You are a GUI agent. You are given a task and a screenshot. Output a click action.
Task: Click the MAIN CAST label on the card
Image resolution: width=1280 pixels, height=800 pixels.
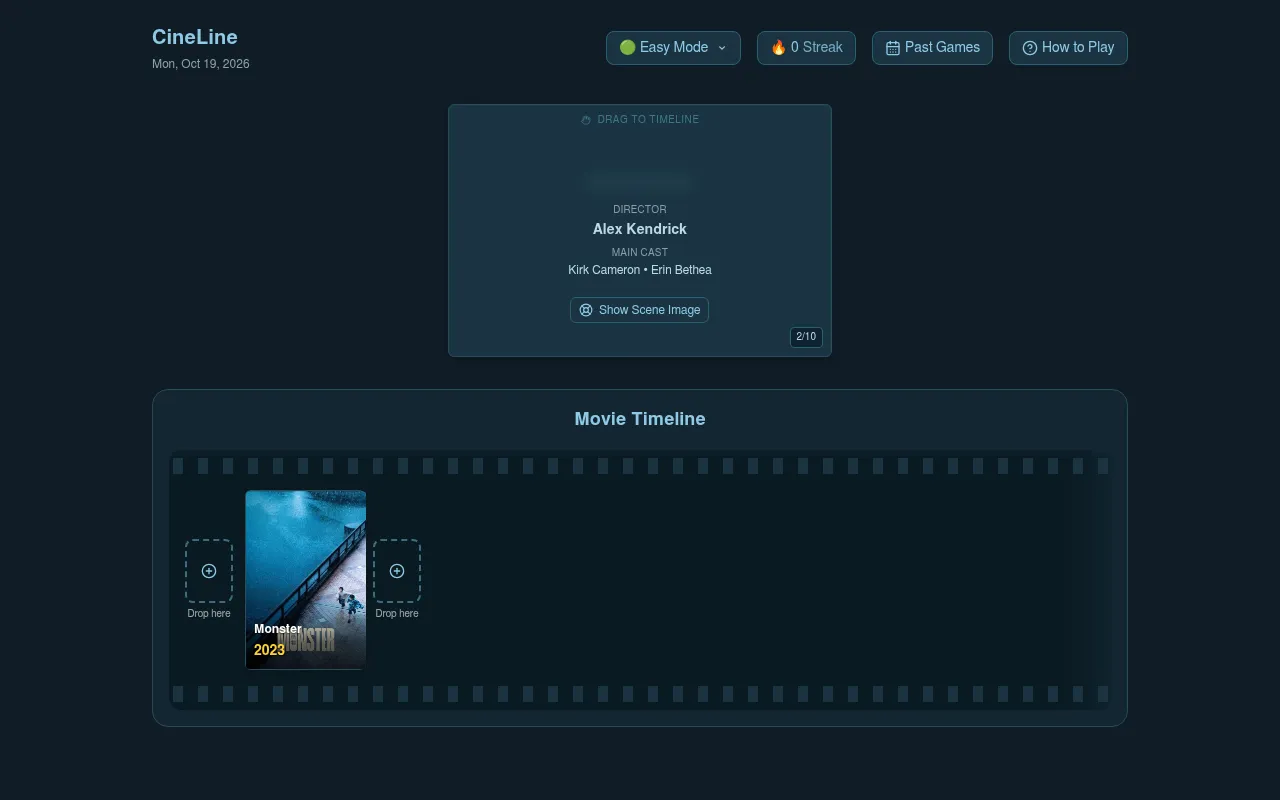click(640, 253)
